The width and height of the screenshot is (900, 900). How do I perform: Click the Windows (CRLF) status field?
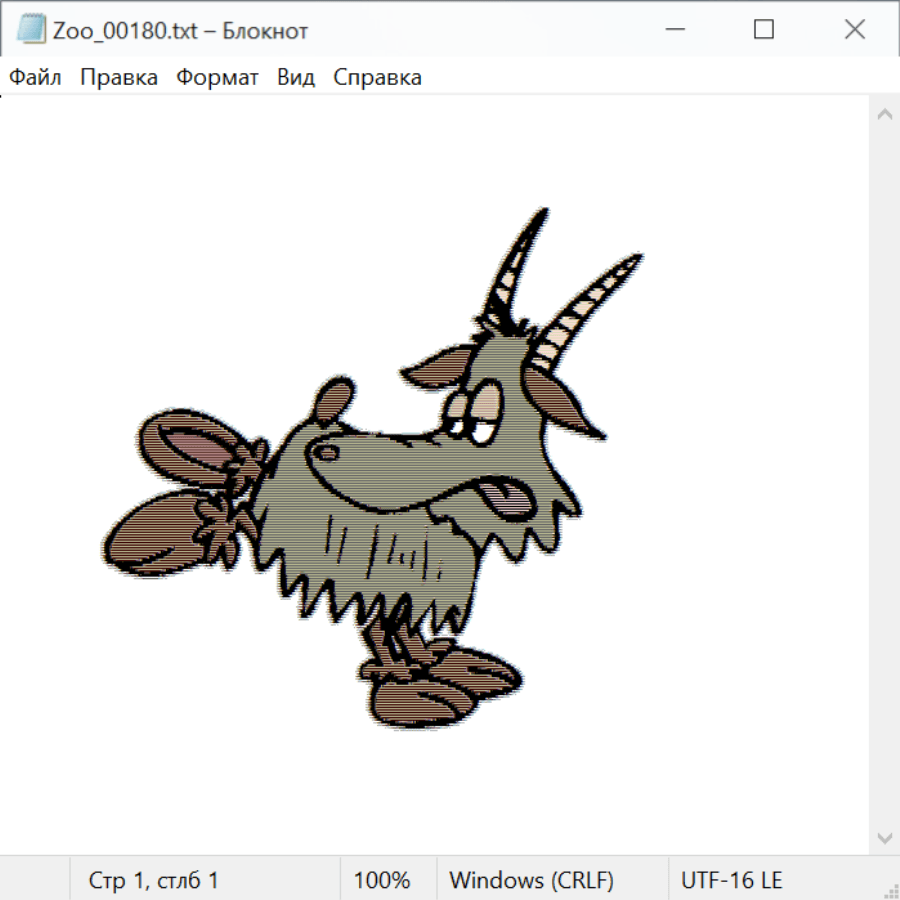531,880
